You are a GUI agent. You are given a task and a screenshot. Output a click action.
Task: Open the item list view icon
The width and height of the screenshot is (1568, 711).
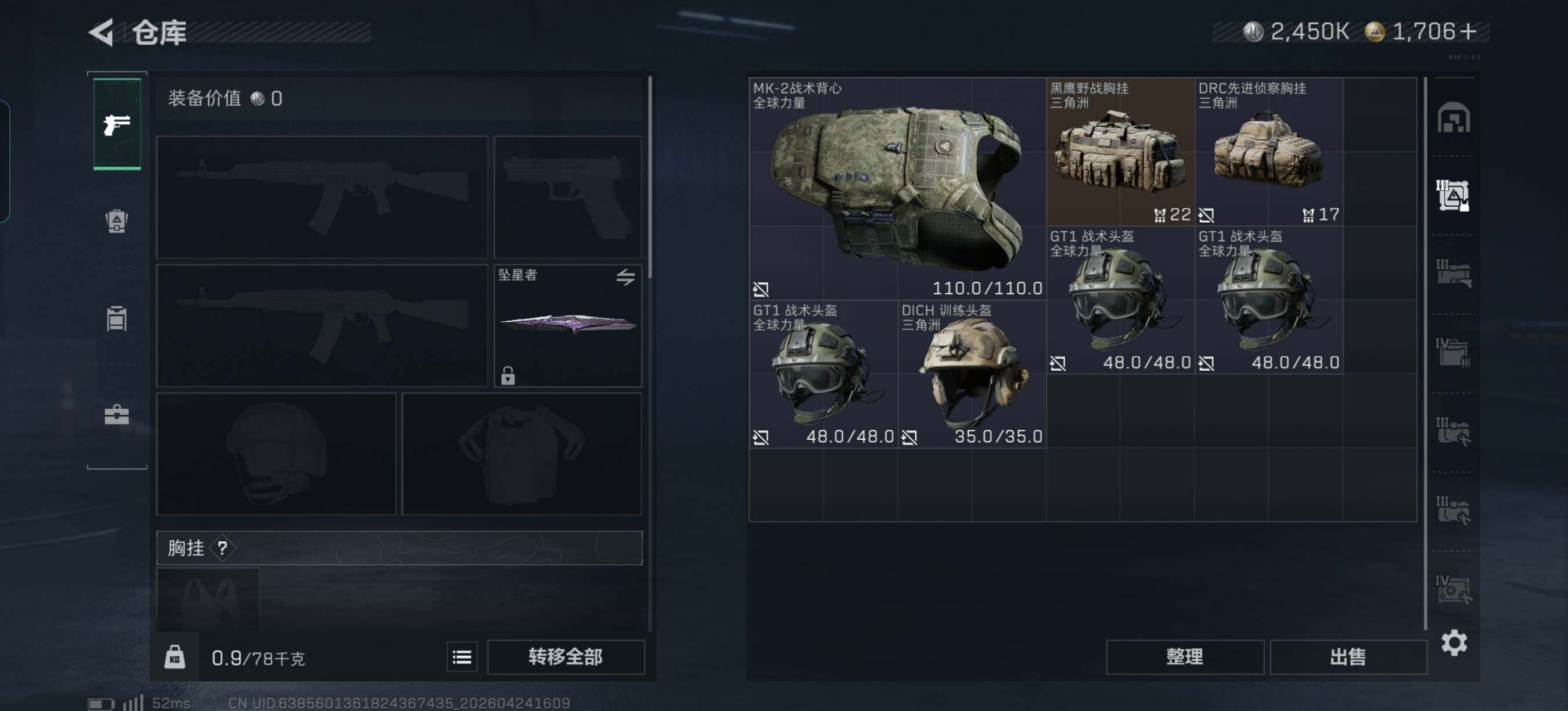(462, 657)
